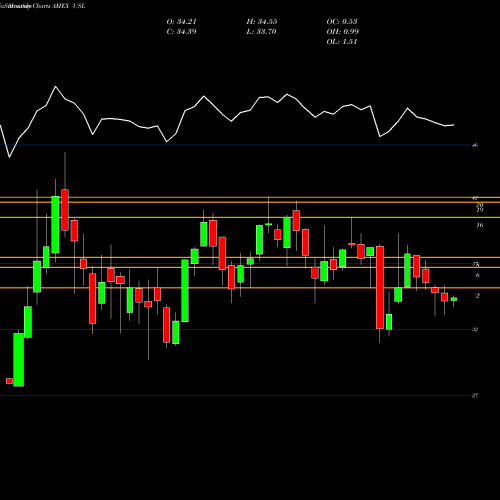Click the endpoint of the white indicator line
Viewport: 500px width, 500px height.
[x=454, y=125]
